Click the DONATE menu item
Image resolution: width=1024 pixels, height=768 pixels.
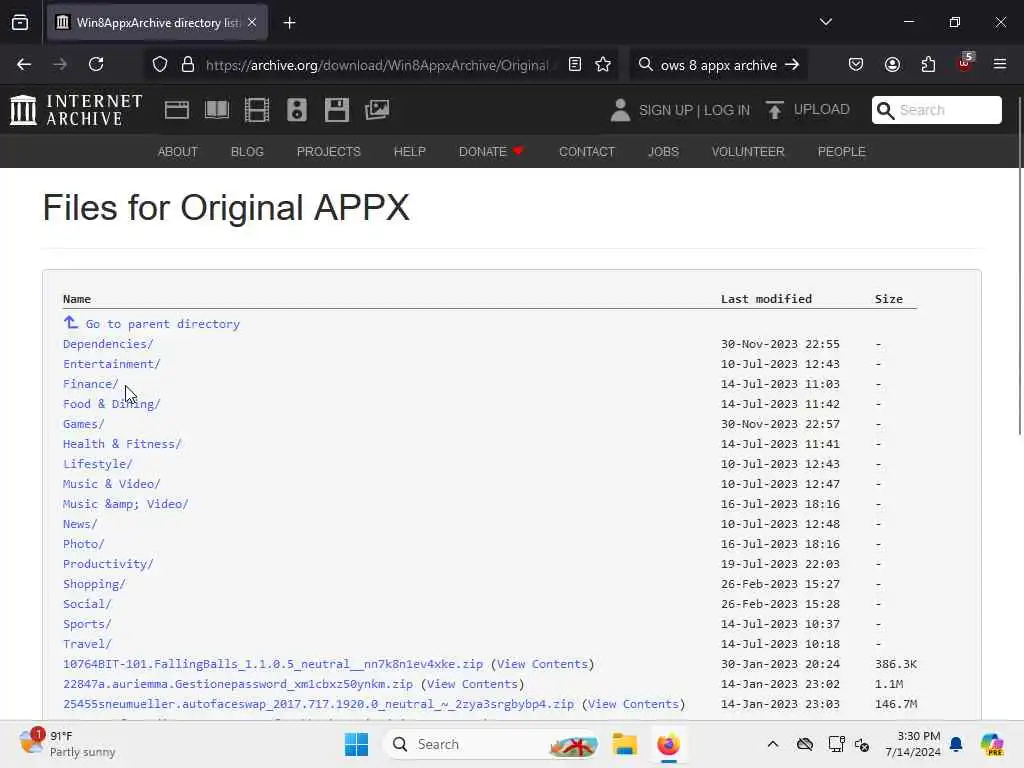pyautogui.click(x=491, y=152)
